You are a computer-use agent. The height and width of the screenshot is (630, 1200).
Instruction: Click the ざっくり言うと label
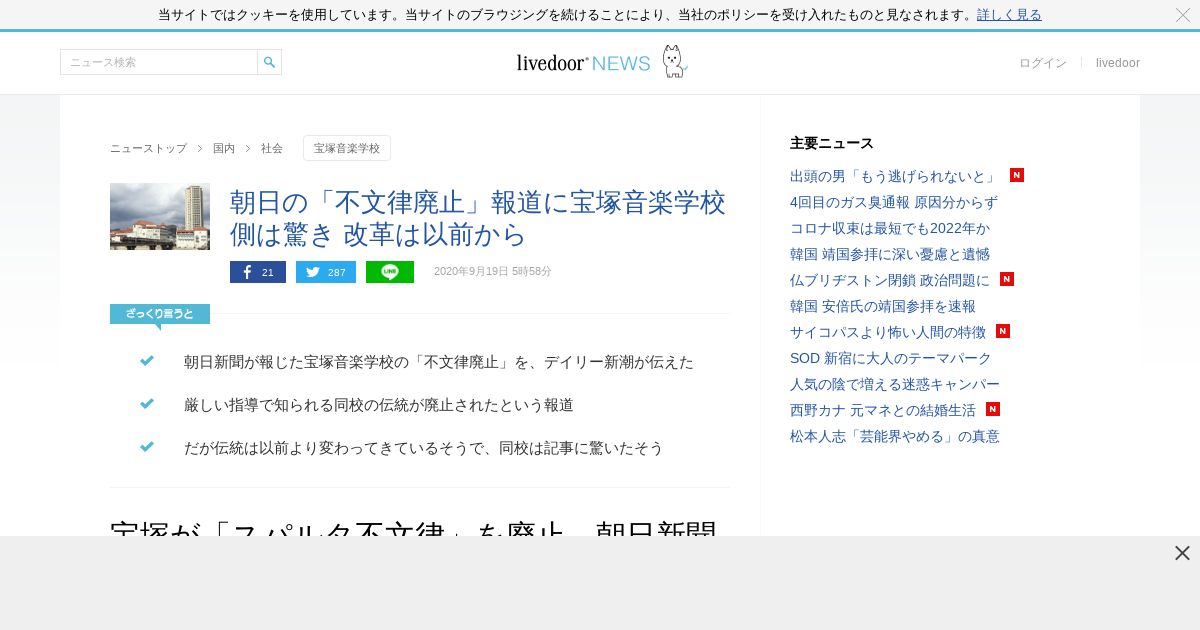(x=160, y=314)
